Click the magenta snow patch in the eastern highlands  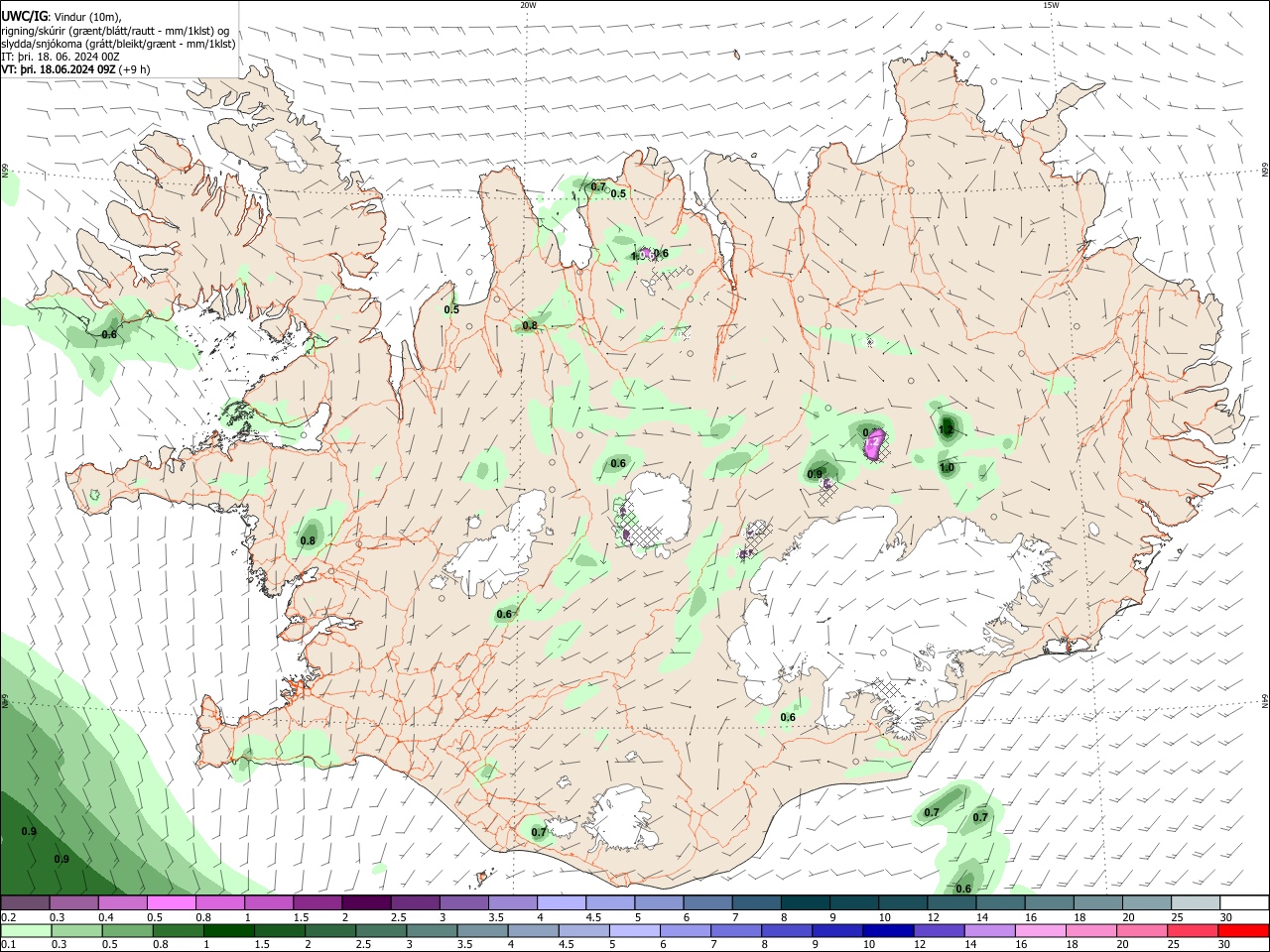click(x=875, y=444)
